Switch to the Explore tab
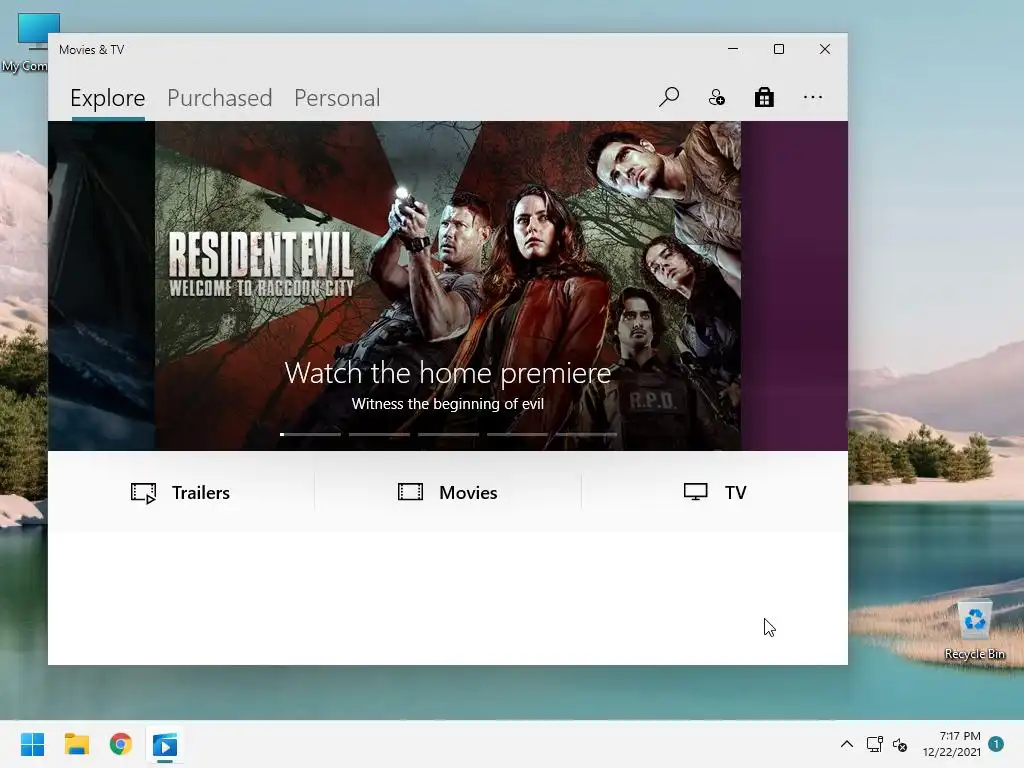 coord(108,98)
